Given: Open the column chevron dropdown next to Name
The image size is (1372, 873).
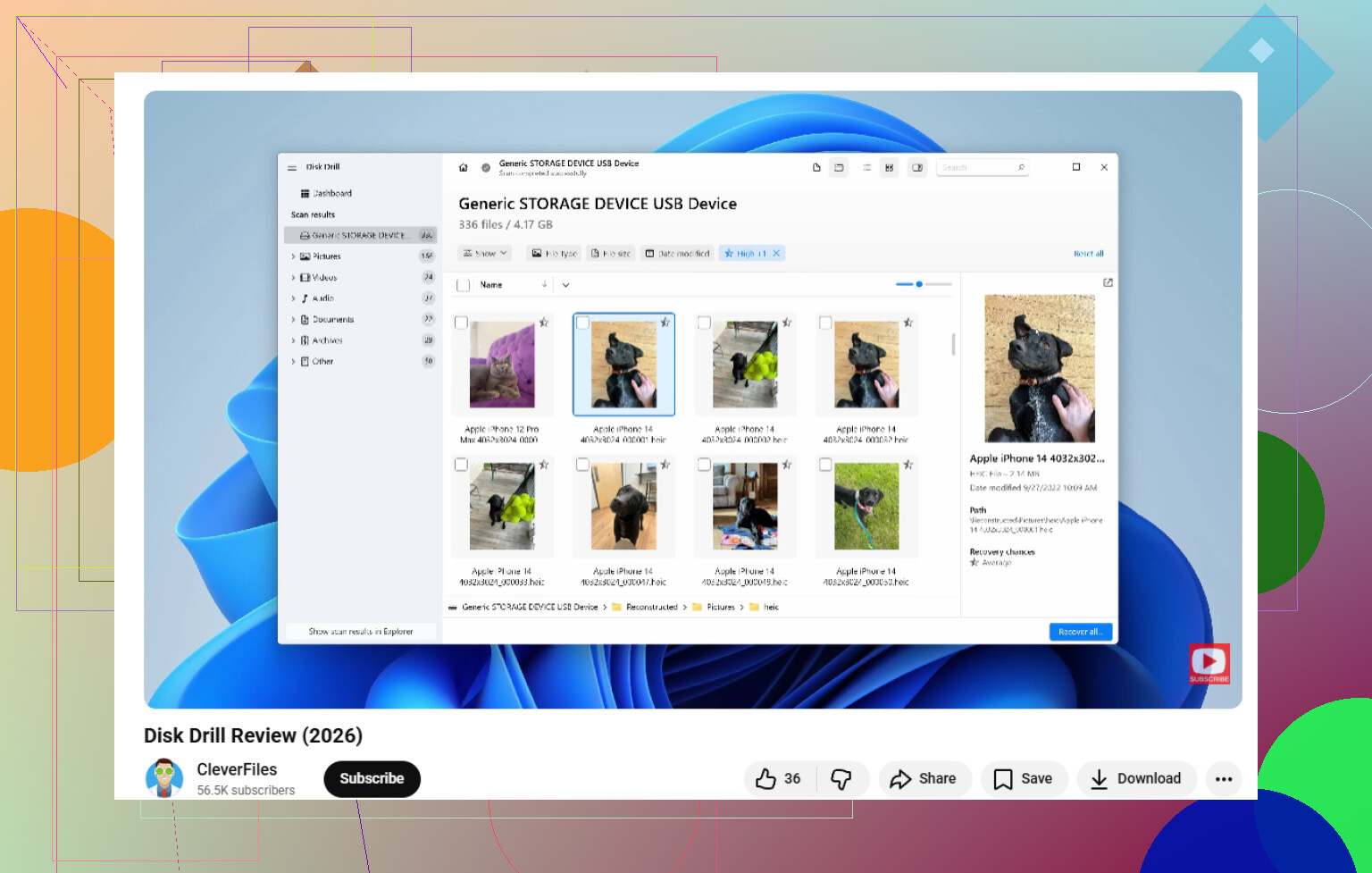Looking at the screenshot, I should tap(565, 285).
